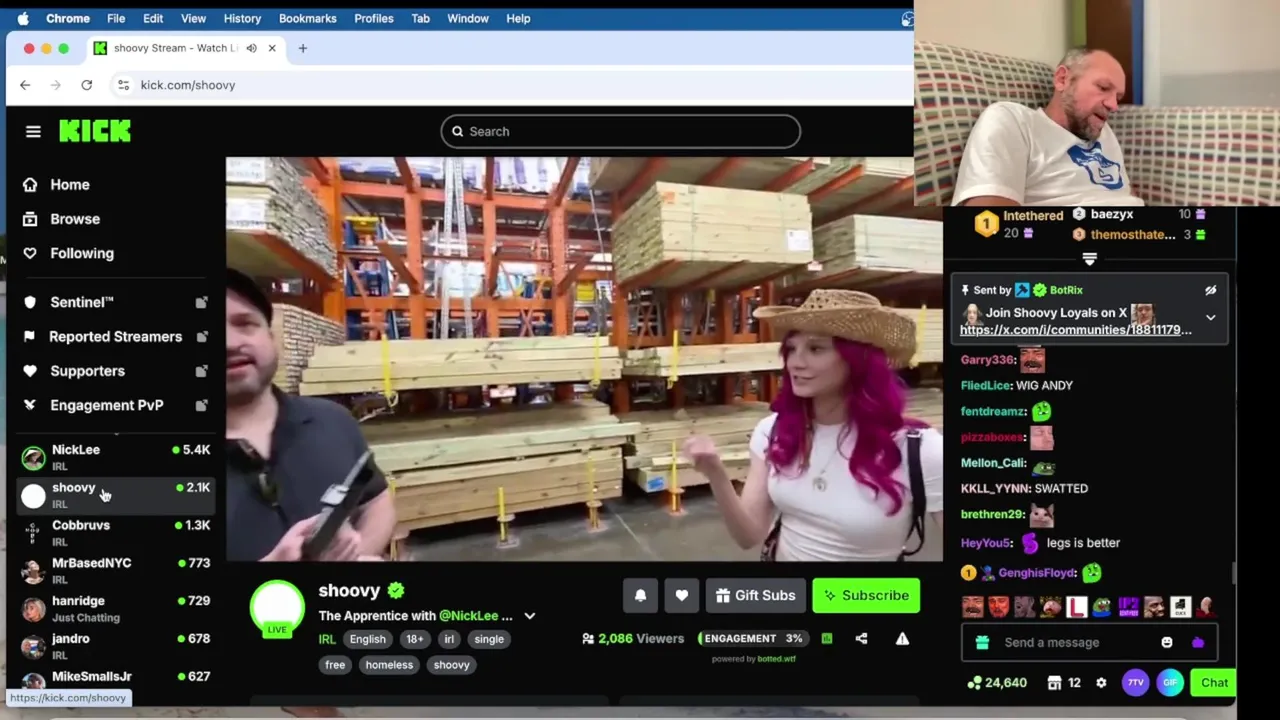This screenshot has width=1280, height=720.
Task: Select the homeless tag
Action: (x=389, y=665)
